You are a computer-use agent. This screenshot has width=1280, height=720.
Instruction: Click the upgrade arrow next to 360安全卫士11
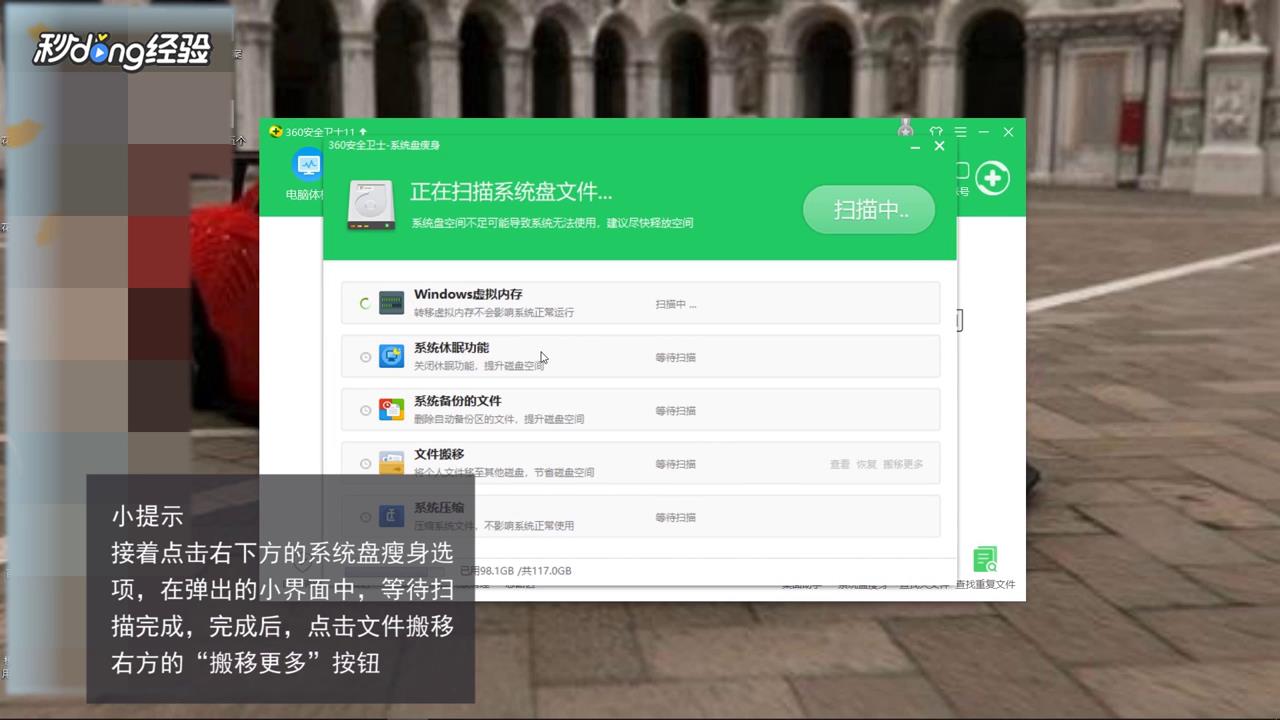pyautogui.click(x=363, y=132)
